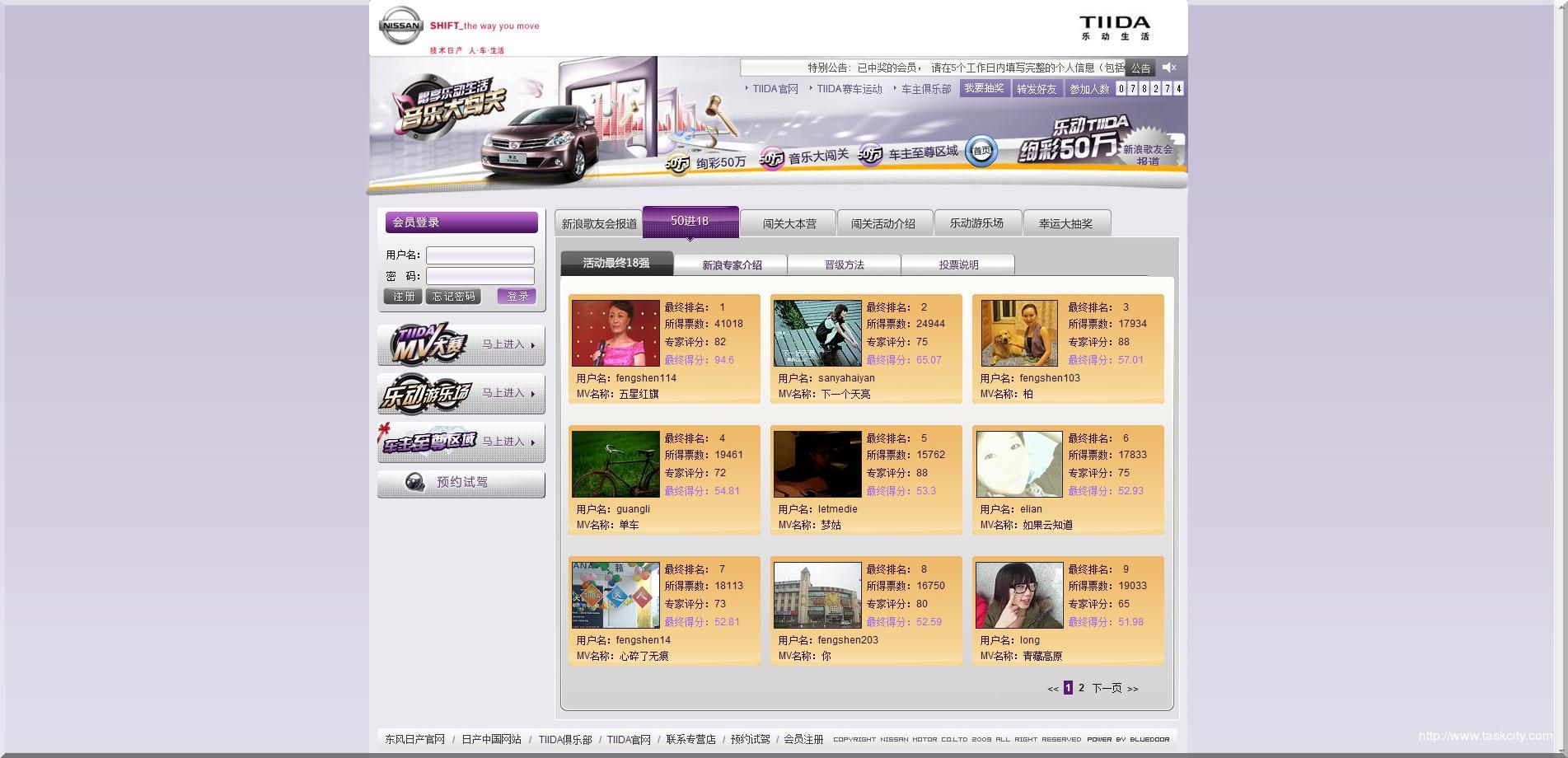Image resolution: width=1568 pixels, height=758 pixels.
Task: Open the 日产中国网站 footer link
Action: [x=491, y=740]
